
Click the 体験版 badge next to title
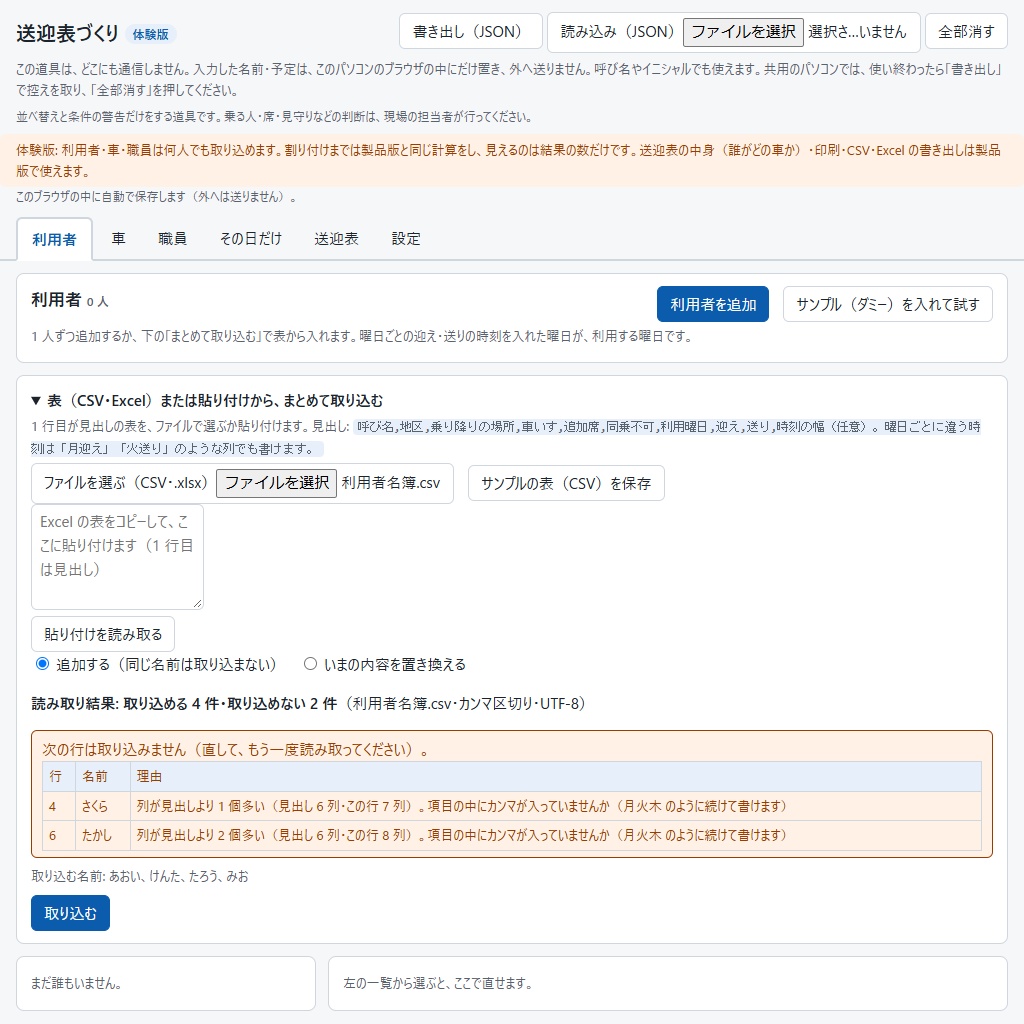tap(151, 34)
